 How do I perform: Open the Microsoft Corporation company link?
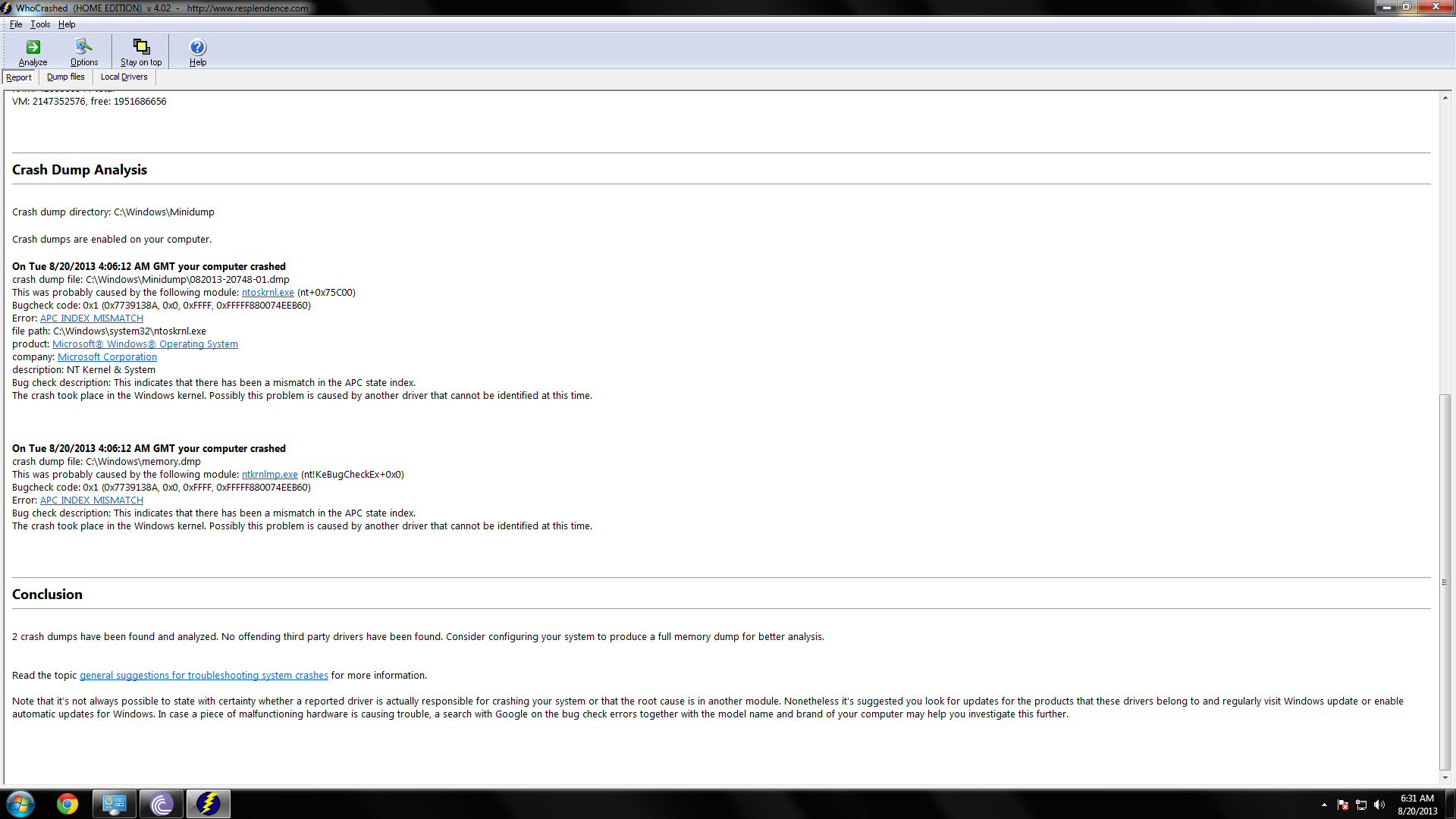coord(107,357)
